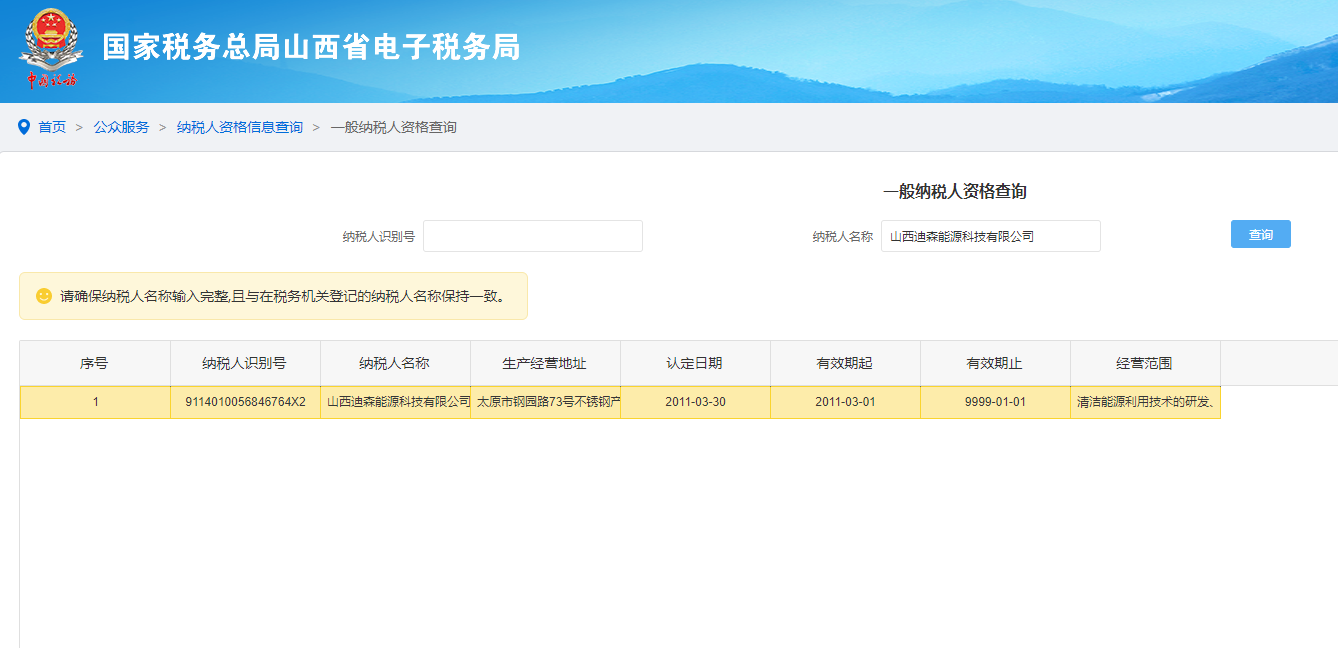Click the 有效期起 column header
The height and width of the screenshot is (648, 1338).
pos(845,363)
